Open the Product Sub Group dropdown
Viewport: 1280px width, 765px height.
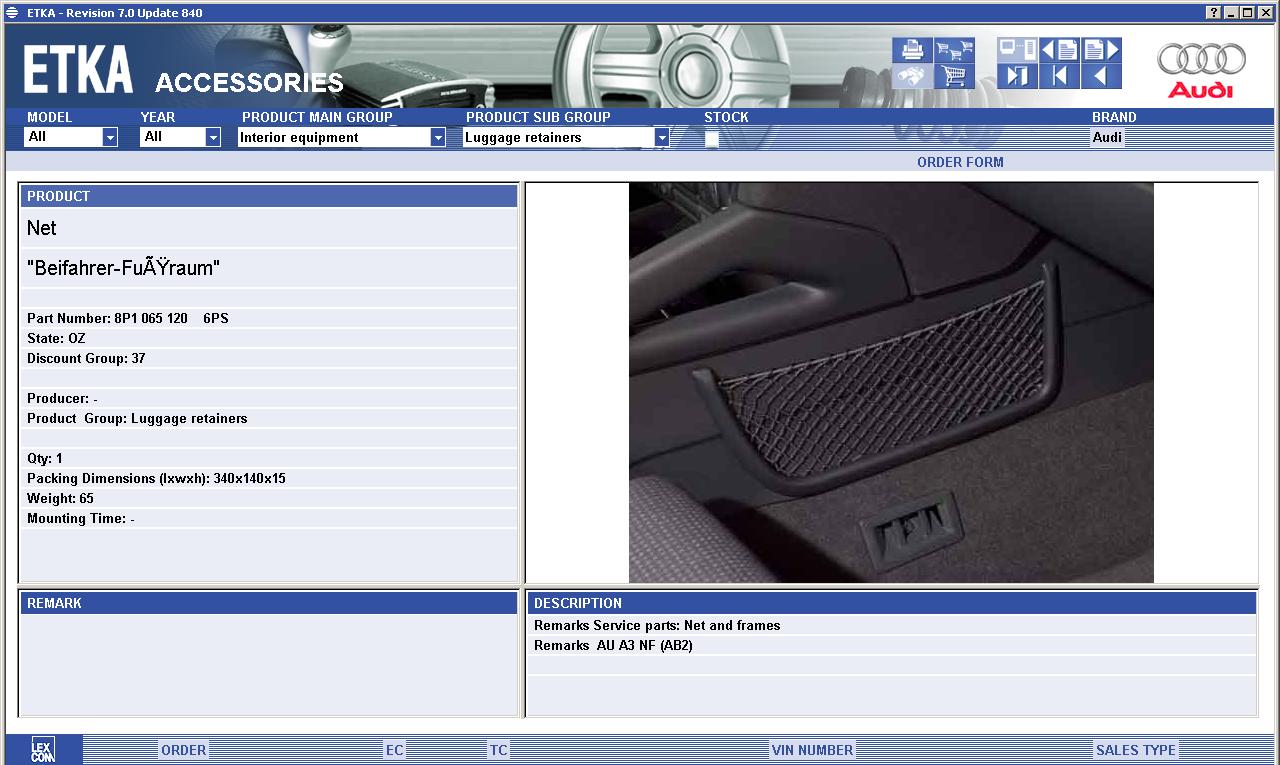661,138
